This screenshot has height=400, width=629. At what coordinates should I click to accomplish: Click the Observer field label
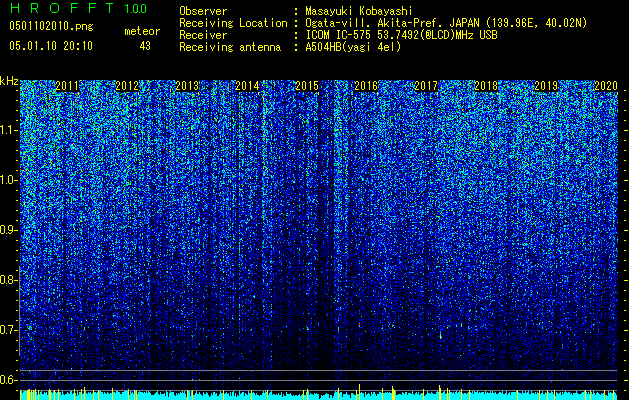pyautogui.click(x=203, y=11)
